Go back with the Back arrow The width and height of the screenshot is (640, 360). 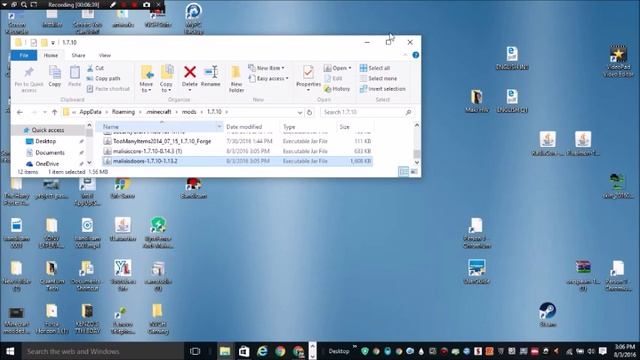click(x=20, y=112)
